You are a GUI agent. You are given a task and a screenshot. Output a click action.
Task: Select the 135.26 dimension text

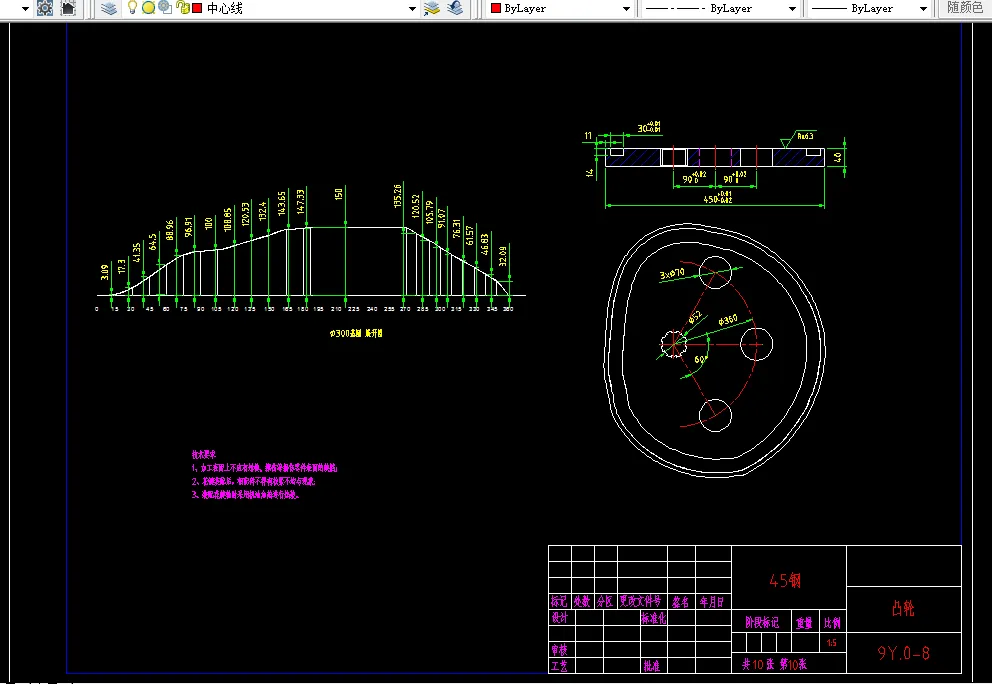click(397, 196)
